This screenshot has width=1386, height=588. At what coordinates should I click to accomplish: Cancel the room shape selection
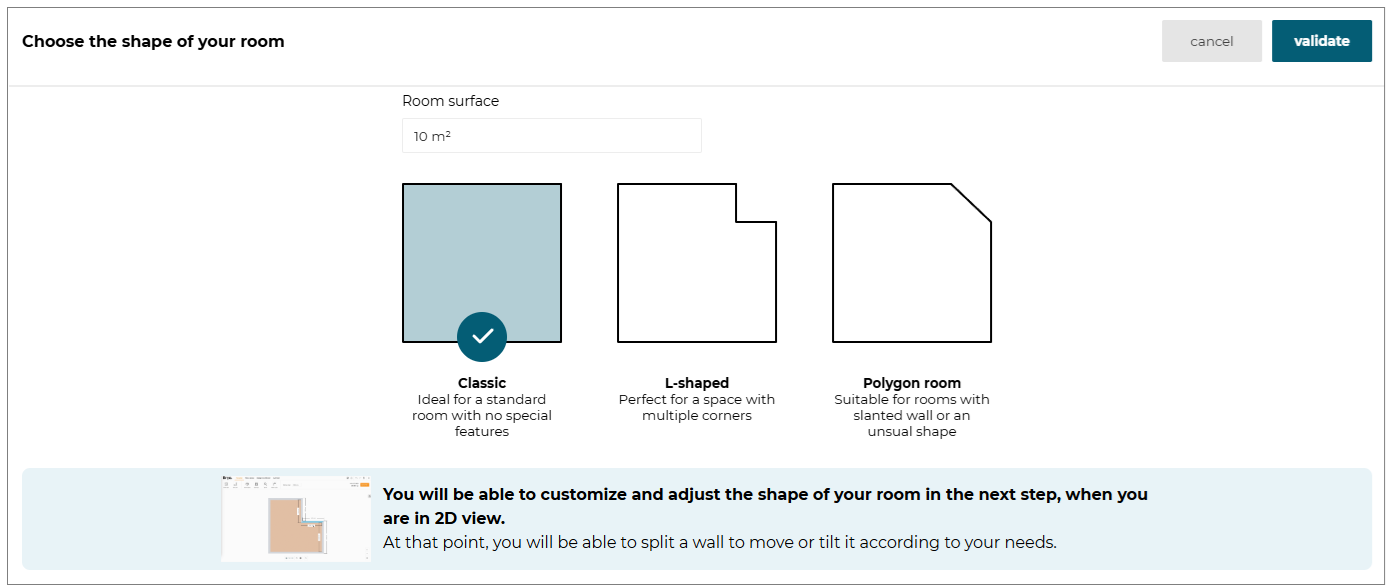[1211, 41]
